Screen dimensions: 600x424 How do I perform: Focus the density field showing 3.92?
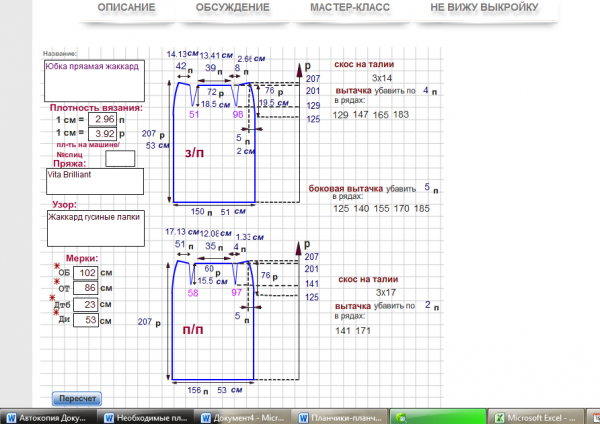[x=103, y=133]
